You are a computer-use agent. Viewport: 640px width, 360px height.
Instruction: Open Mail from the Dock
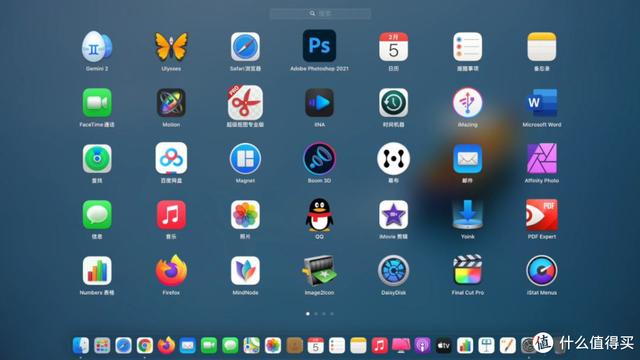click(187, 346)
